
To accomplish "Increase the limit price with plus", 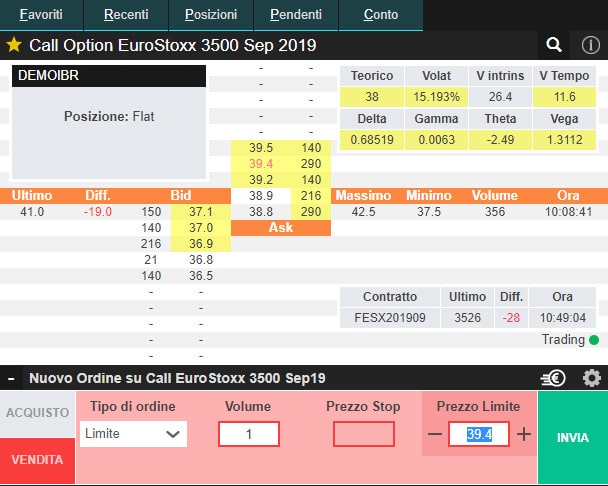I will (x=524, y=434).
